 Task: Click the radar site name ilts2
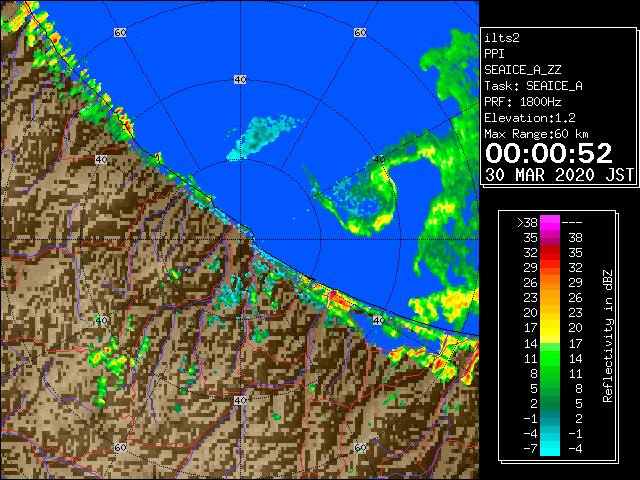click(502, 38)
